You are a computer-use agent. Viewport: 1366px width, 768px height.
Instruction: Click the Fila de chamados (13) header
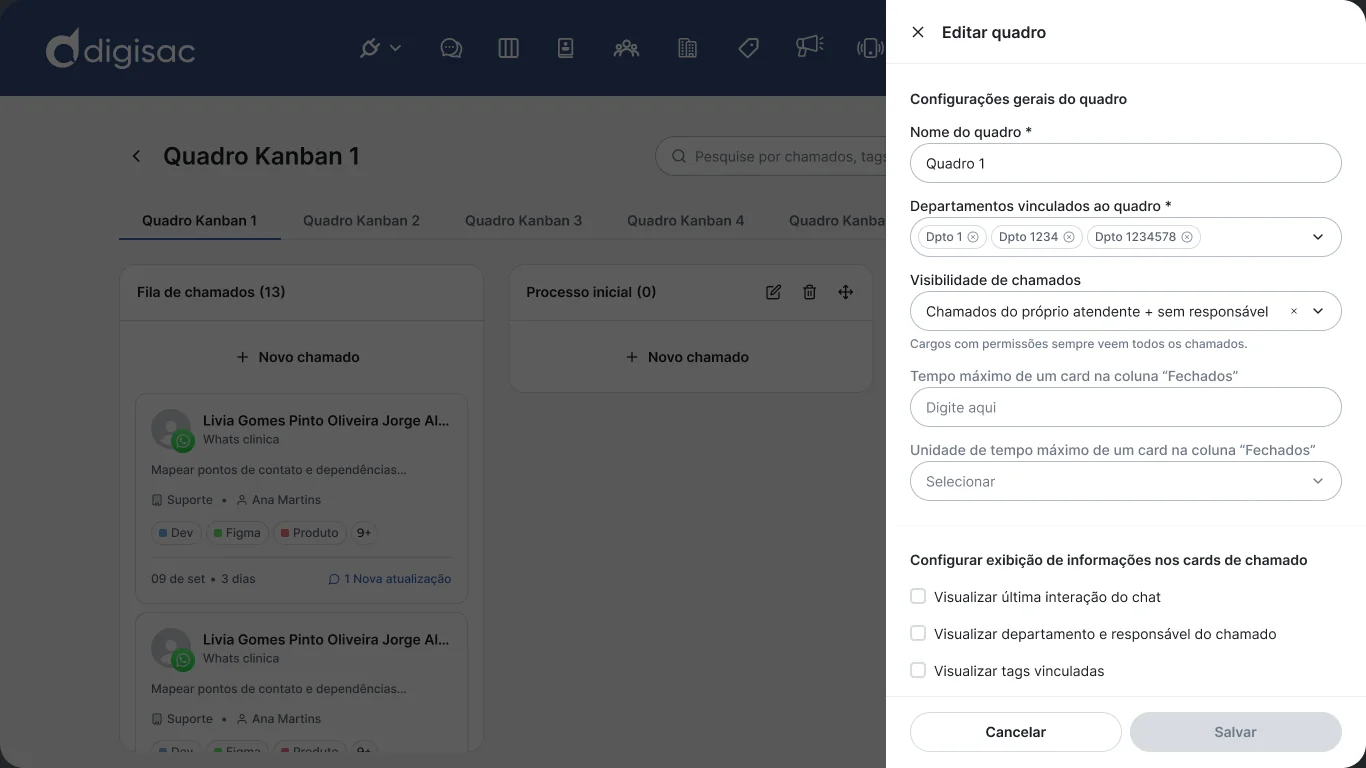(x=211, y=292)
